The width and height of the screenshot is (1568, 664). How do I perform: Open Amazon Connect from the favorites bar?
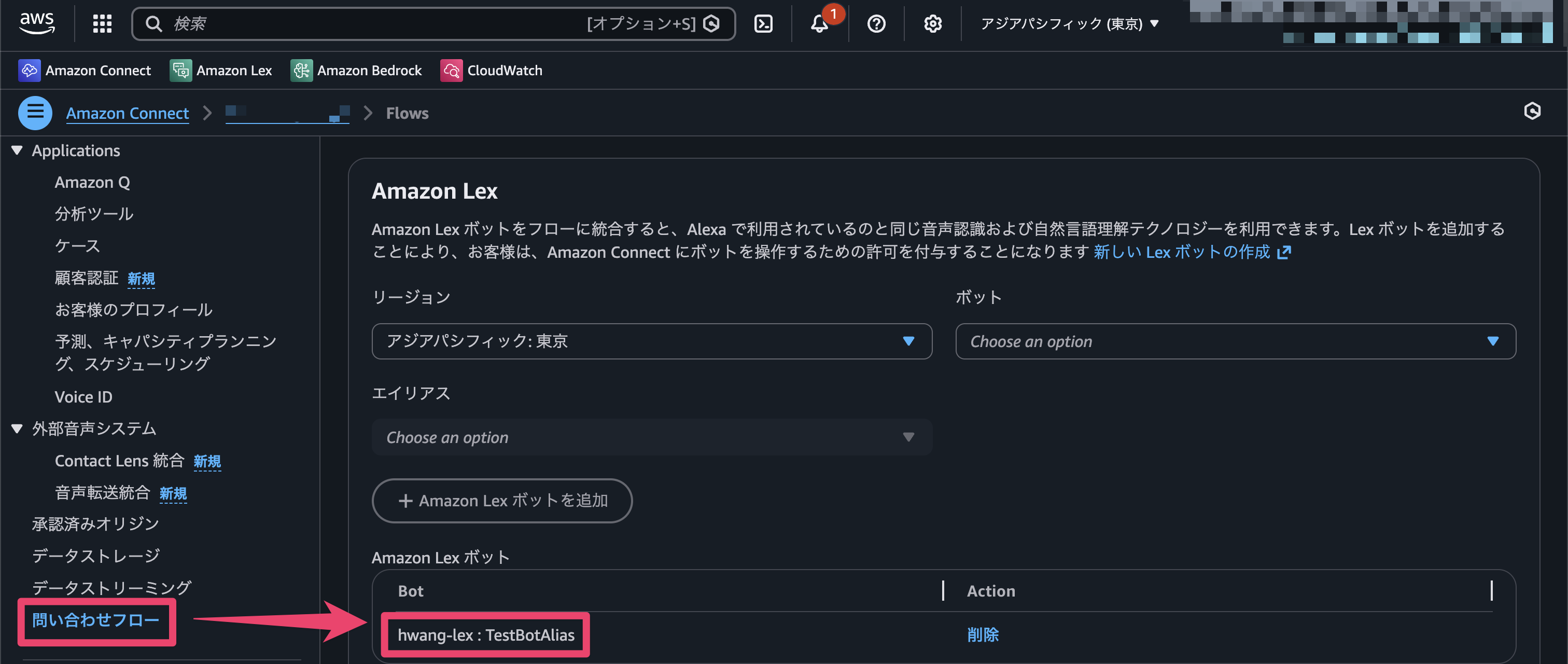coord(85,70)
